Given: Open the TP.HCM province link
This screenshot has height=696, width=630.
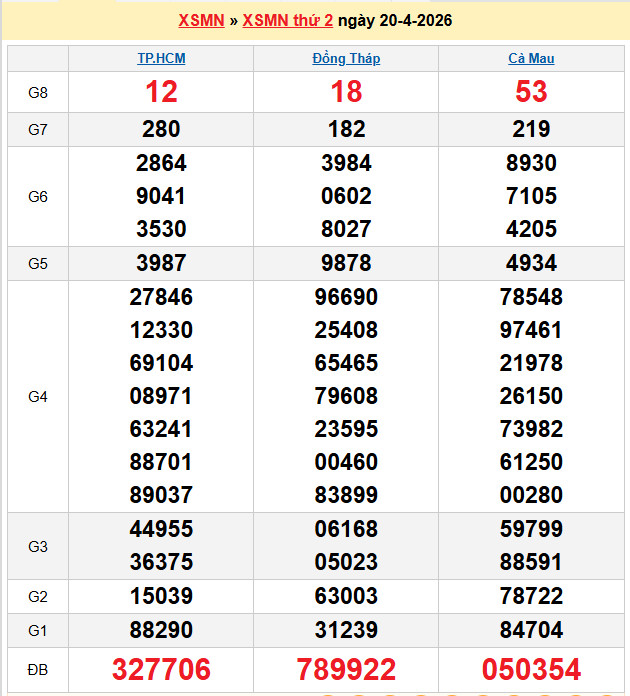Looking at the screenshot, I should coord(161,58).
